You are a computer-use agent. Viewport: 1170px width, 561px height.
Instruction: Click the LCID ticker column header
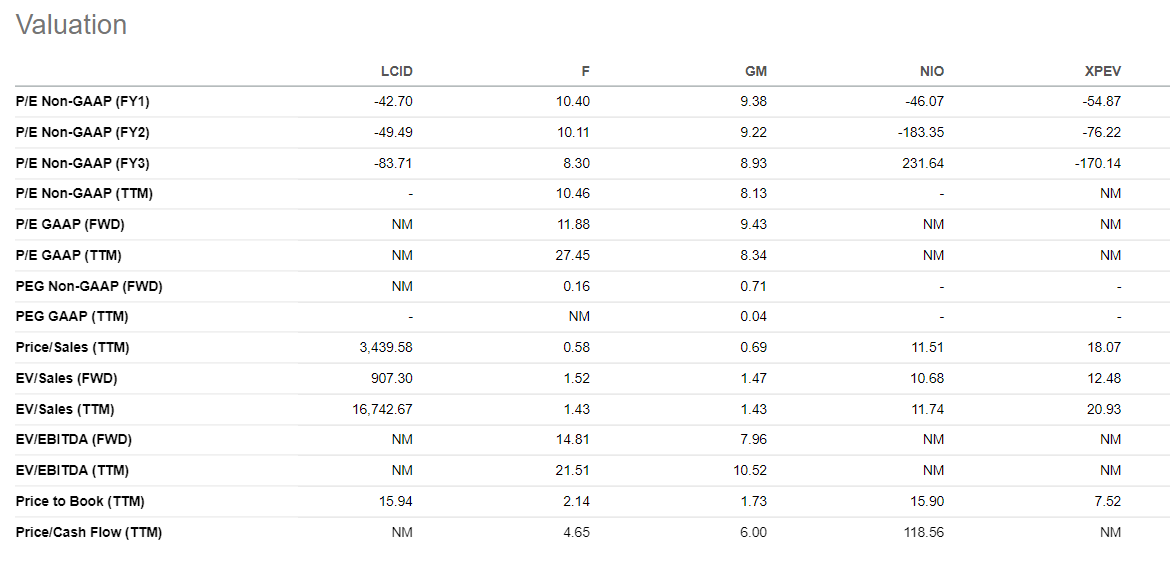tap(396, 71)
